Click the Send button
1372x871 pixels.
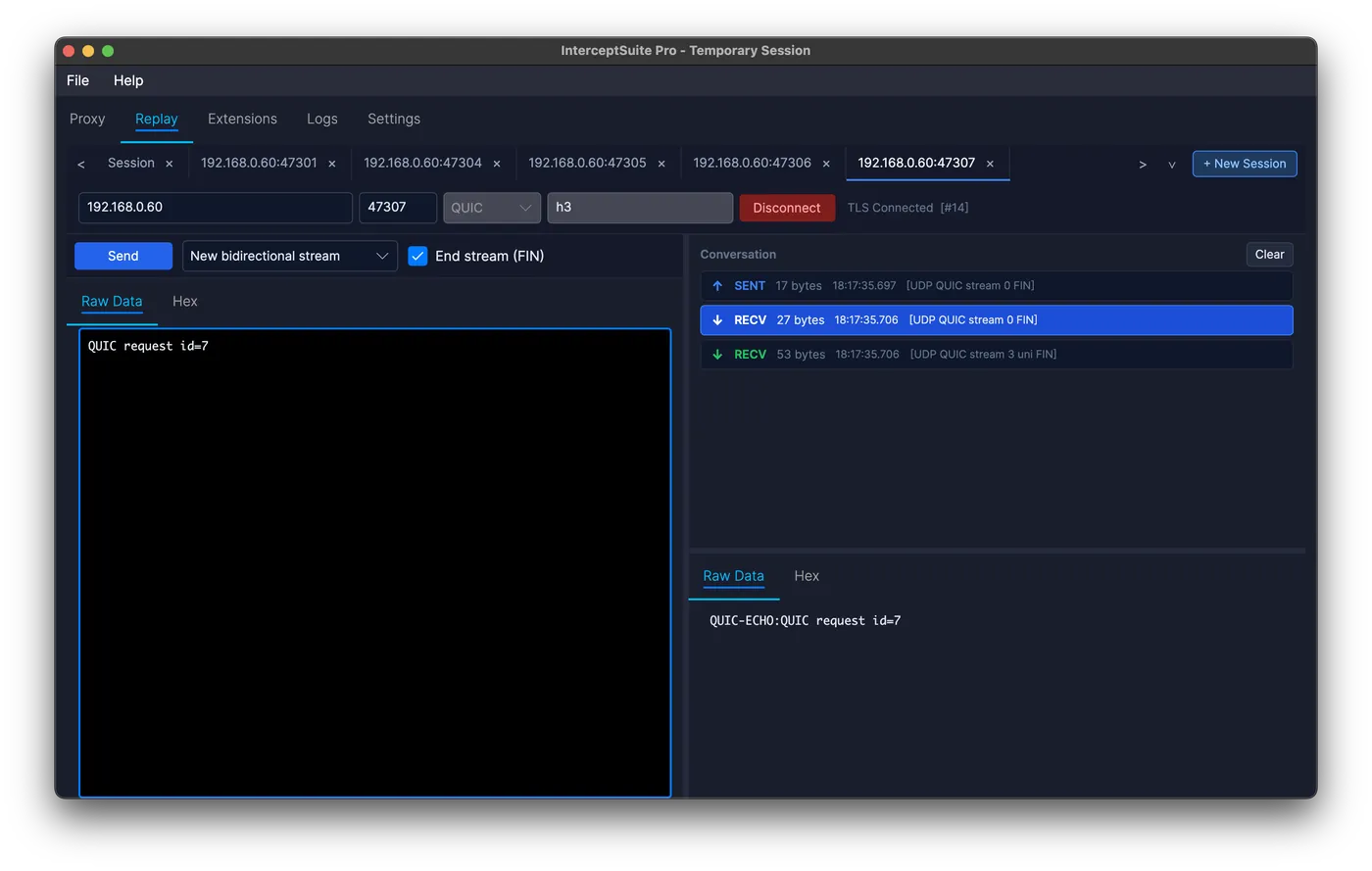(x=123, y=256)
